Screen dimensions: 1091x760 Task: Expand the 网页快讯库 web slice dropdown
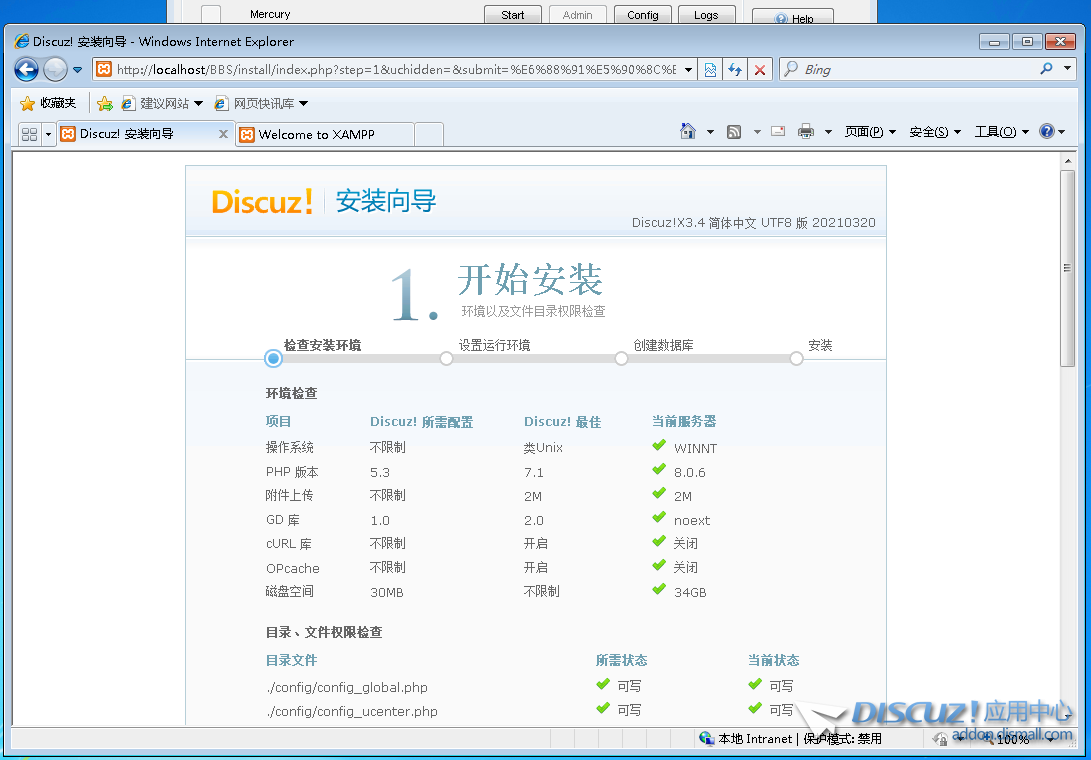(x=303, y=104)
